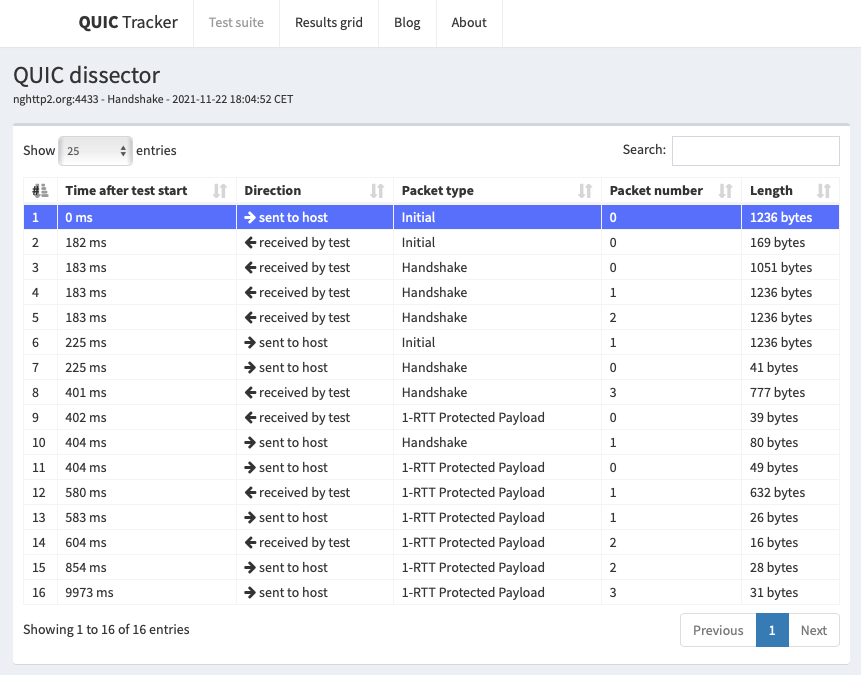The height and width of the screenshot is (675, 861).
Task: Select the 632 bytes length cell
Action: click(790, 493)
